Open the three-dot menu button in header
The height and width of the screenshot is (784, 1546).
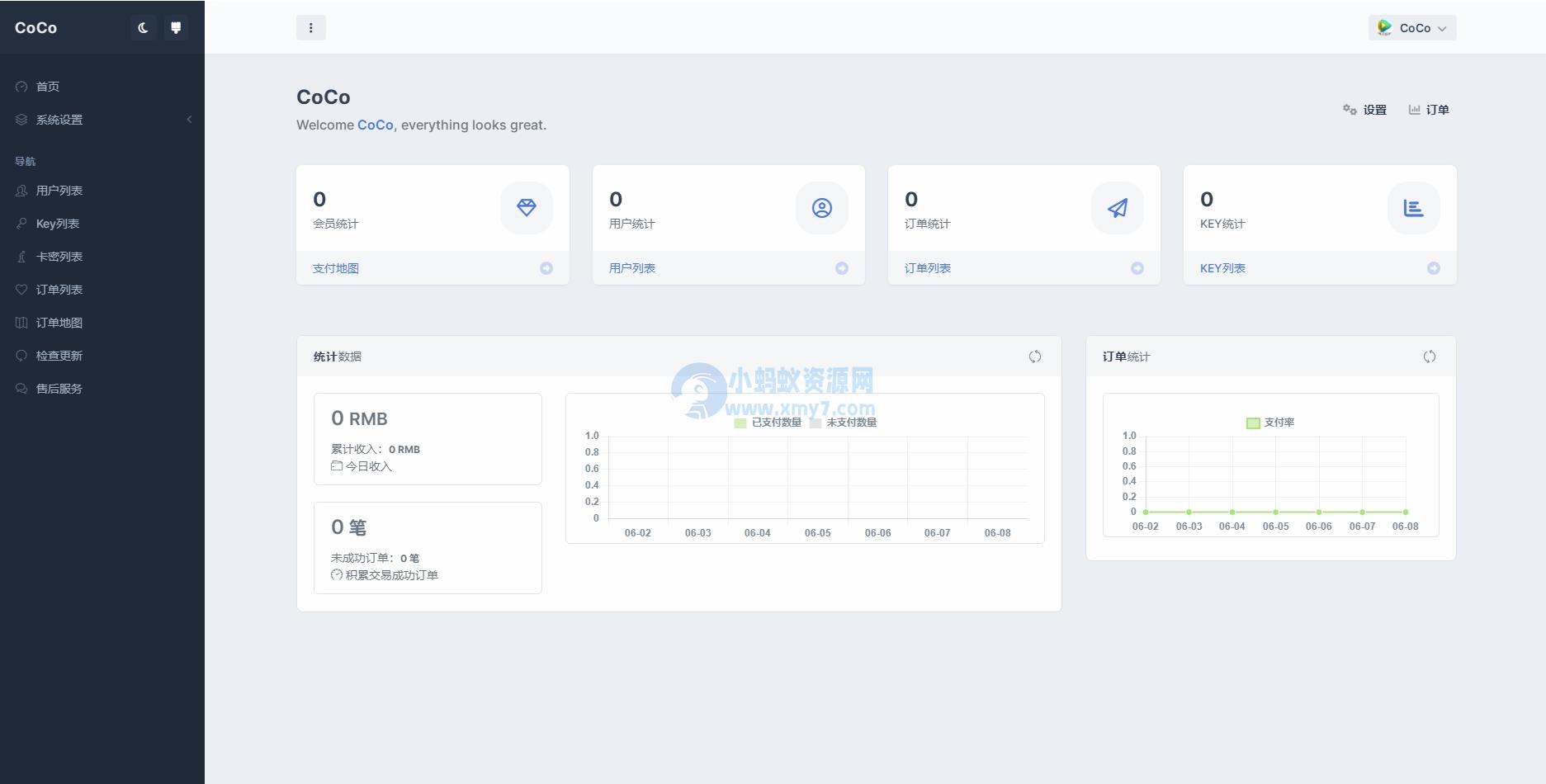[x=311, y=27]
